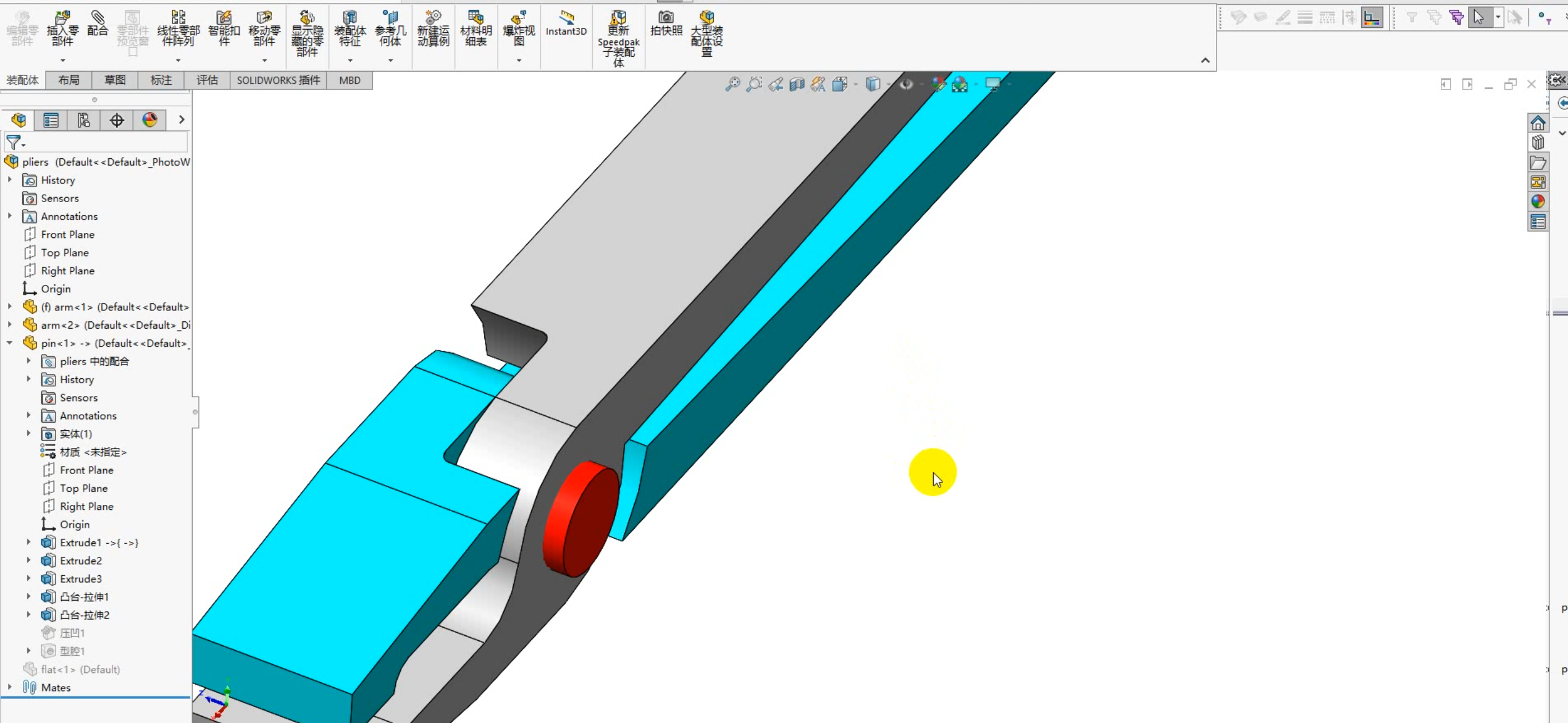The width and height of the screenshot is (1568, 723).
Task: Click the SOLIDWORKS Resources home icon
Action: coord(1538,123)
